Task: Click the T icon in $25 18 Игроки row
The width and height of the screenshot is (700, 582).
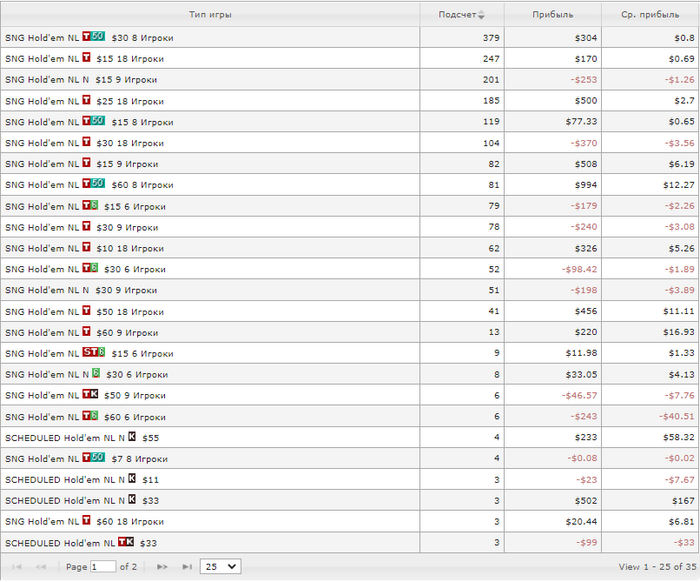Action: (86, 100)
